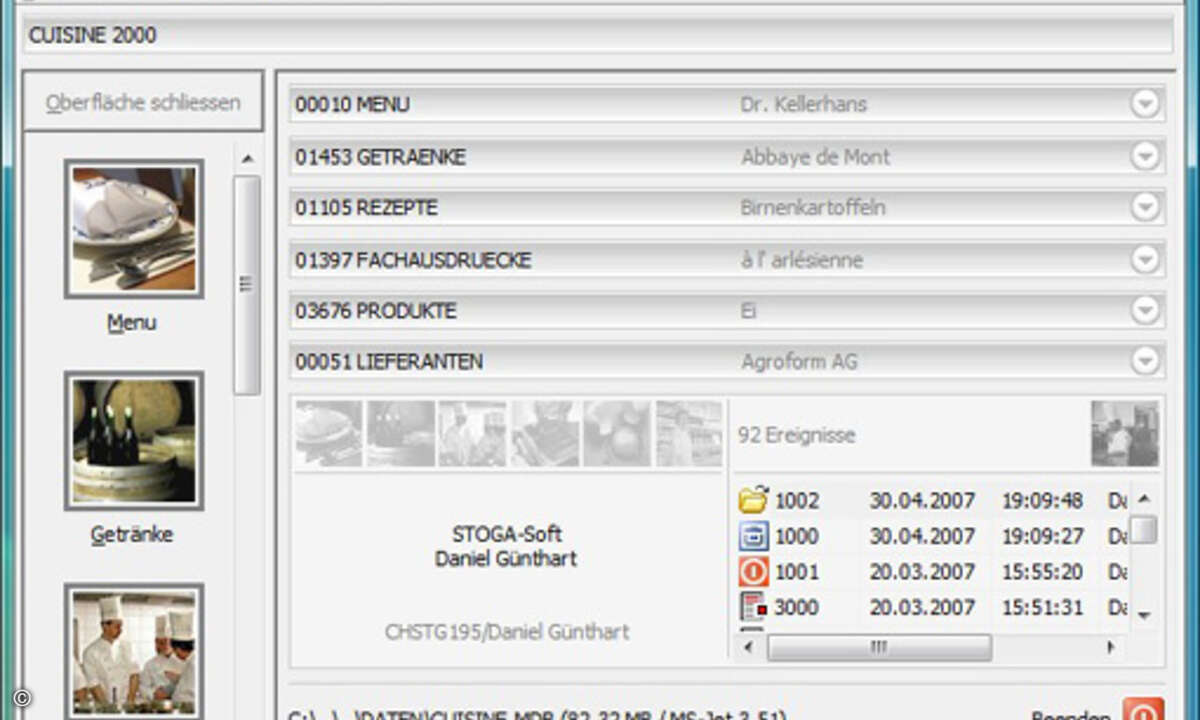Click the event list horizontal scrollbar
The image size is (1200, 720).
pyautogui.click(x=880, y=648)
